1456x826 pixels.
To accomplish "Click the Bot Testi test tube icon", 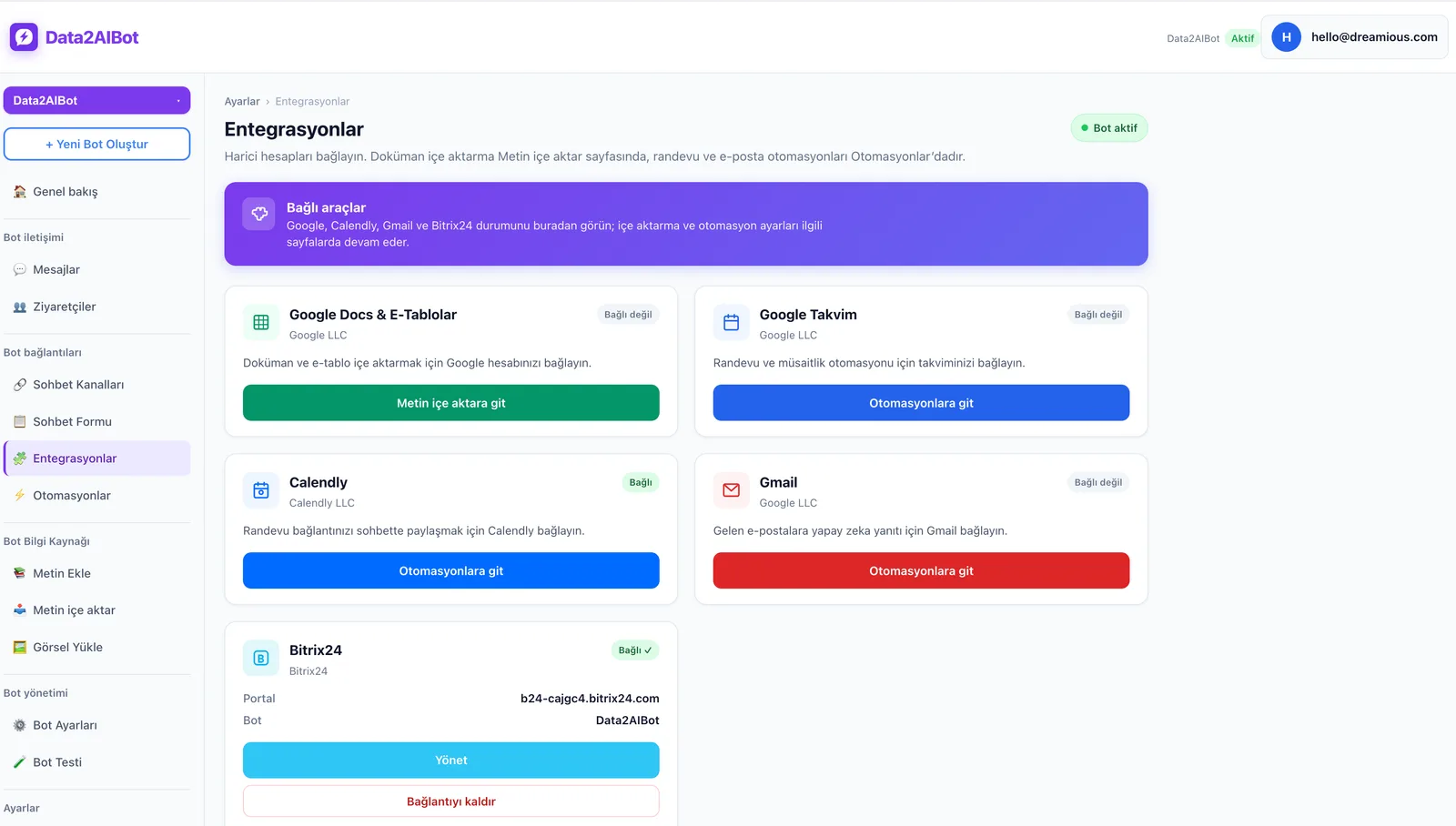I will [20, 762].
